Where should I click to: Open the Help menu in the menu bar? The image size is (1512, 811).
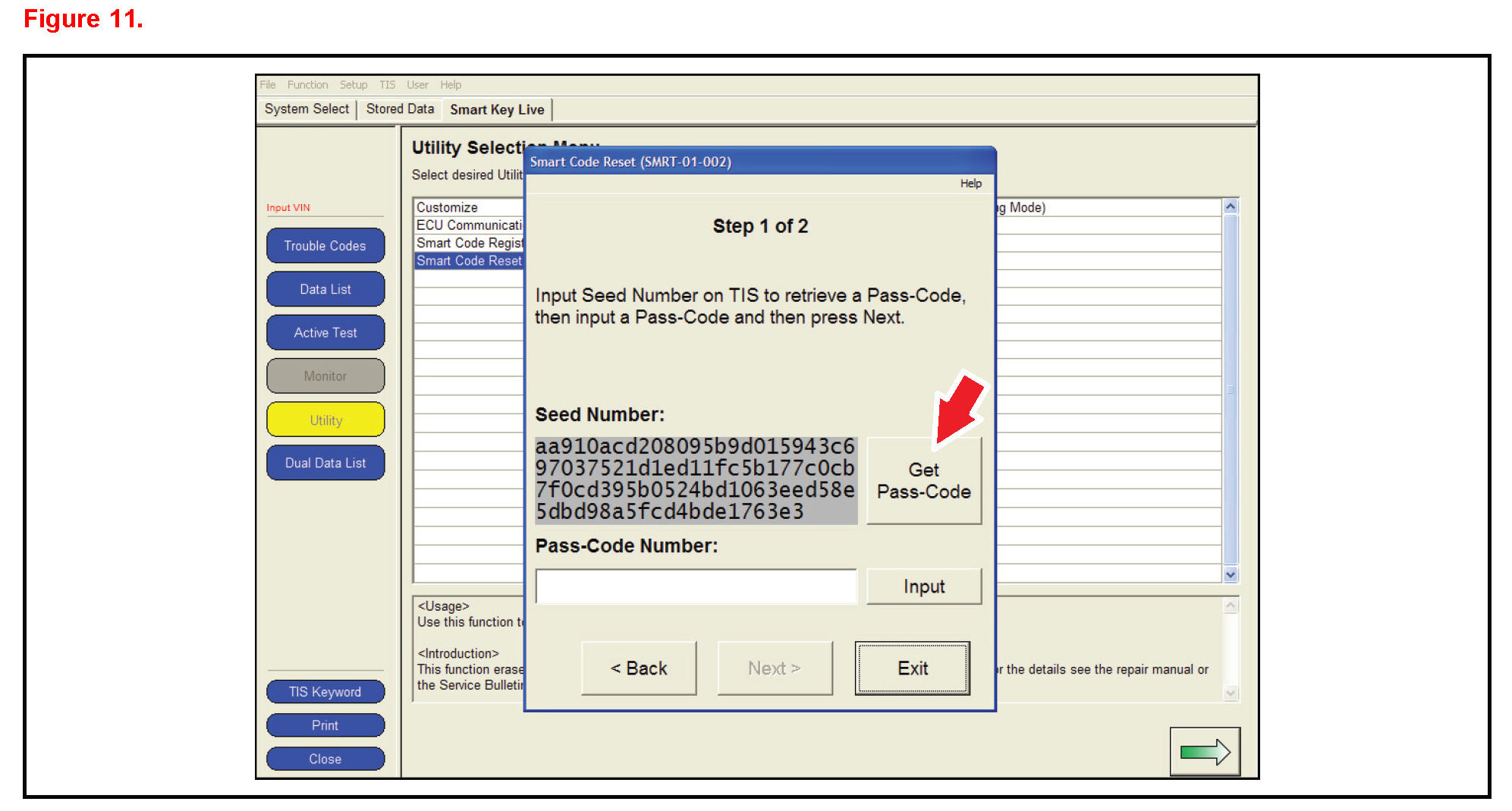[x=451, y=85]
